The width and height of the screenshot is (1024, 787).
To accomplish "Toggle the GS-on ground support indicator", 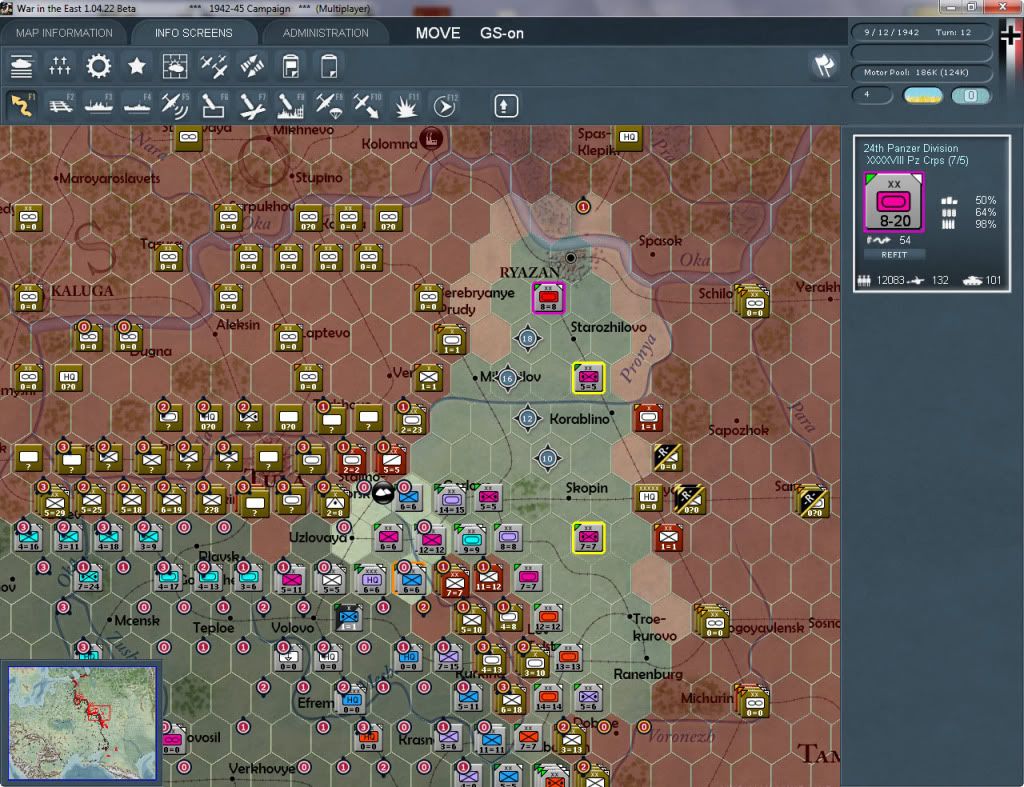I will pos(502,33).
